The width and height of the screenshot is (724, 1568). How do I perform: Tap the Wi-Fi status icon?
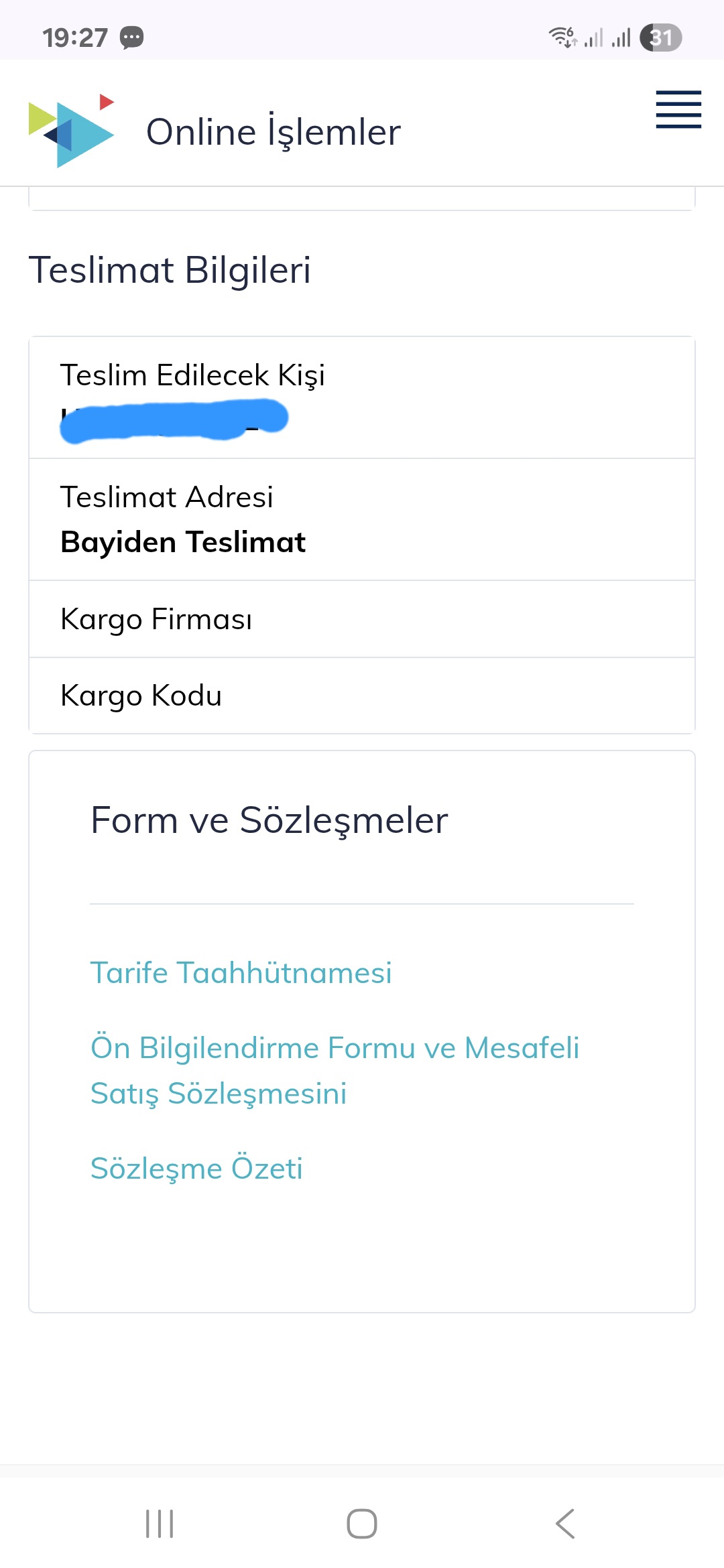click(562, 37)
